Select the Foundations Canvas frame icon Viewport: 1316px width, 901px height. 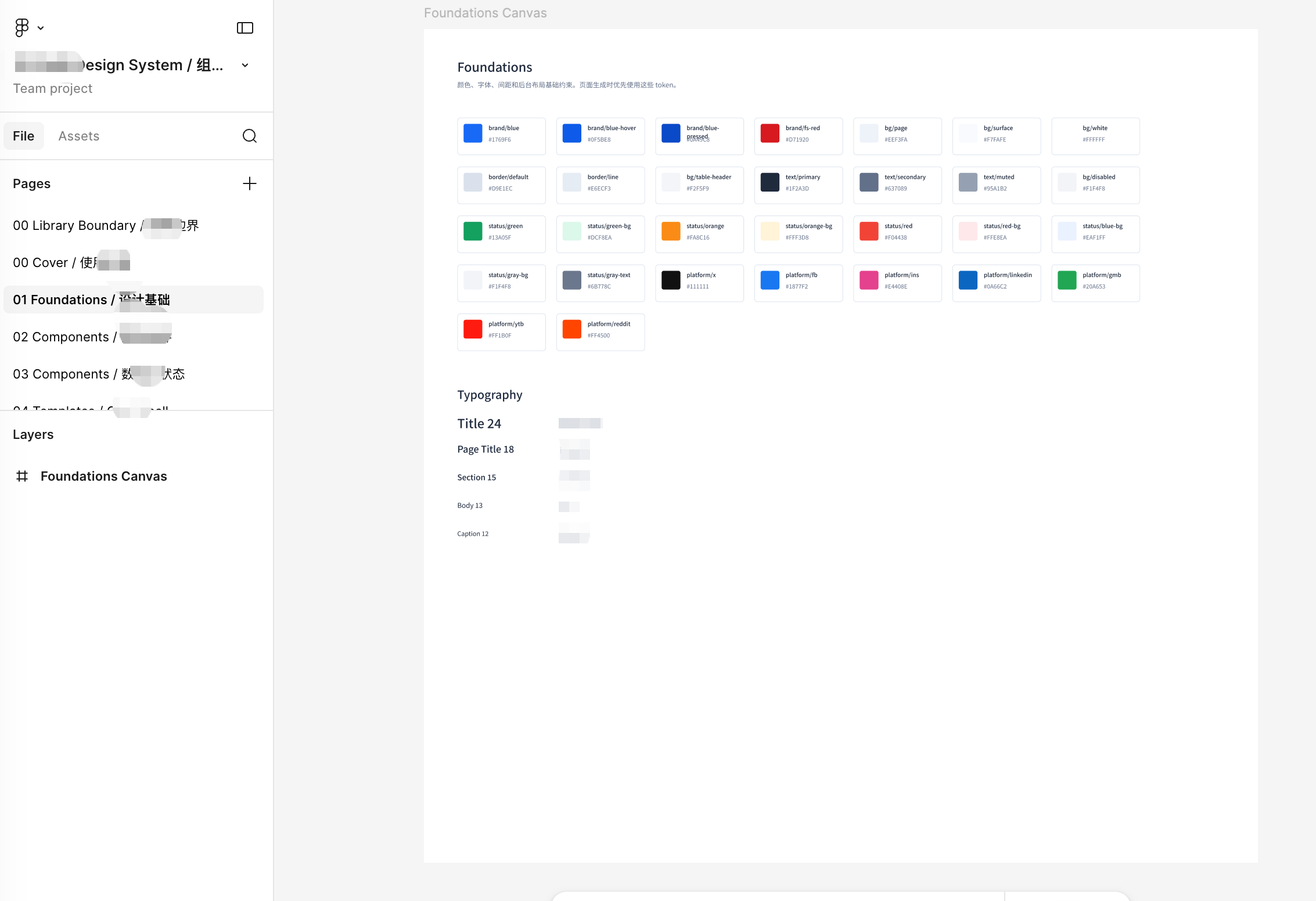22,476
